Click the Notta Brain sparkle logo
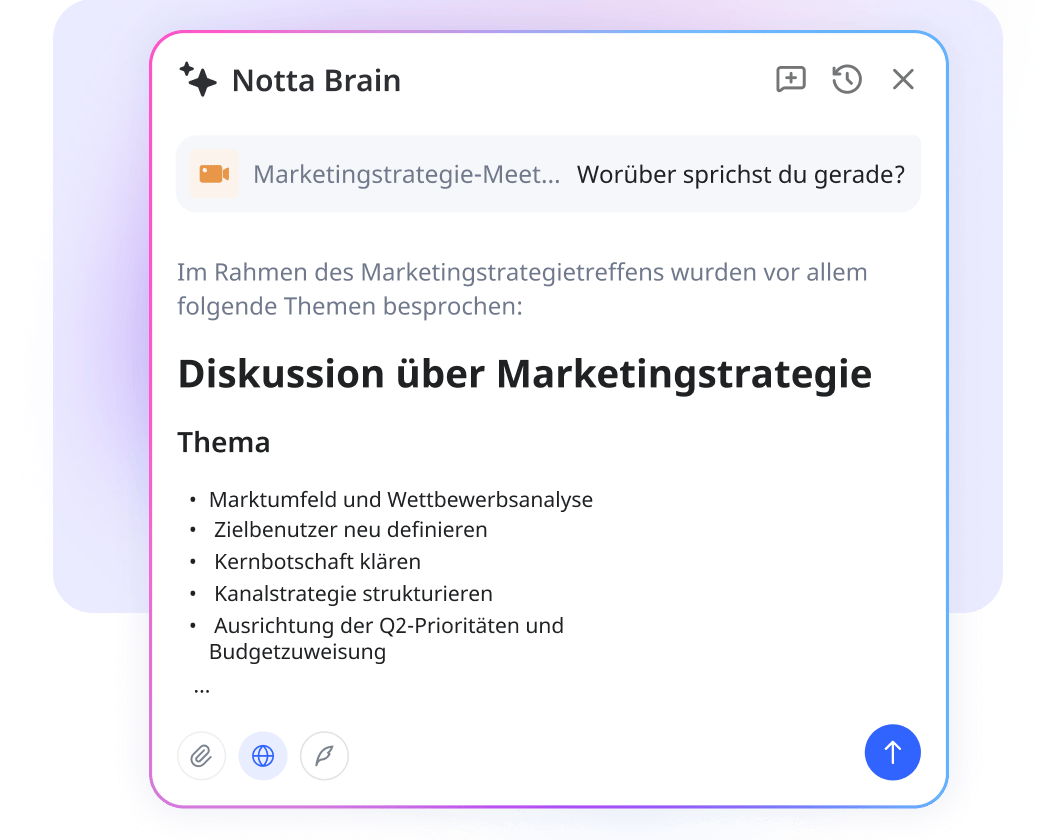Image resolution: width=1057 pixels, height=840 pixels. pos(198,80)
